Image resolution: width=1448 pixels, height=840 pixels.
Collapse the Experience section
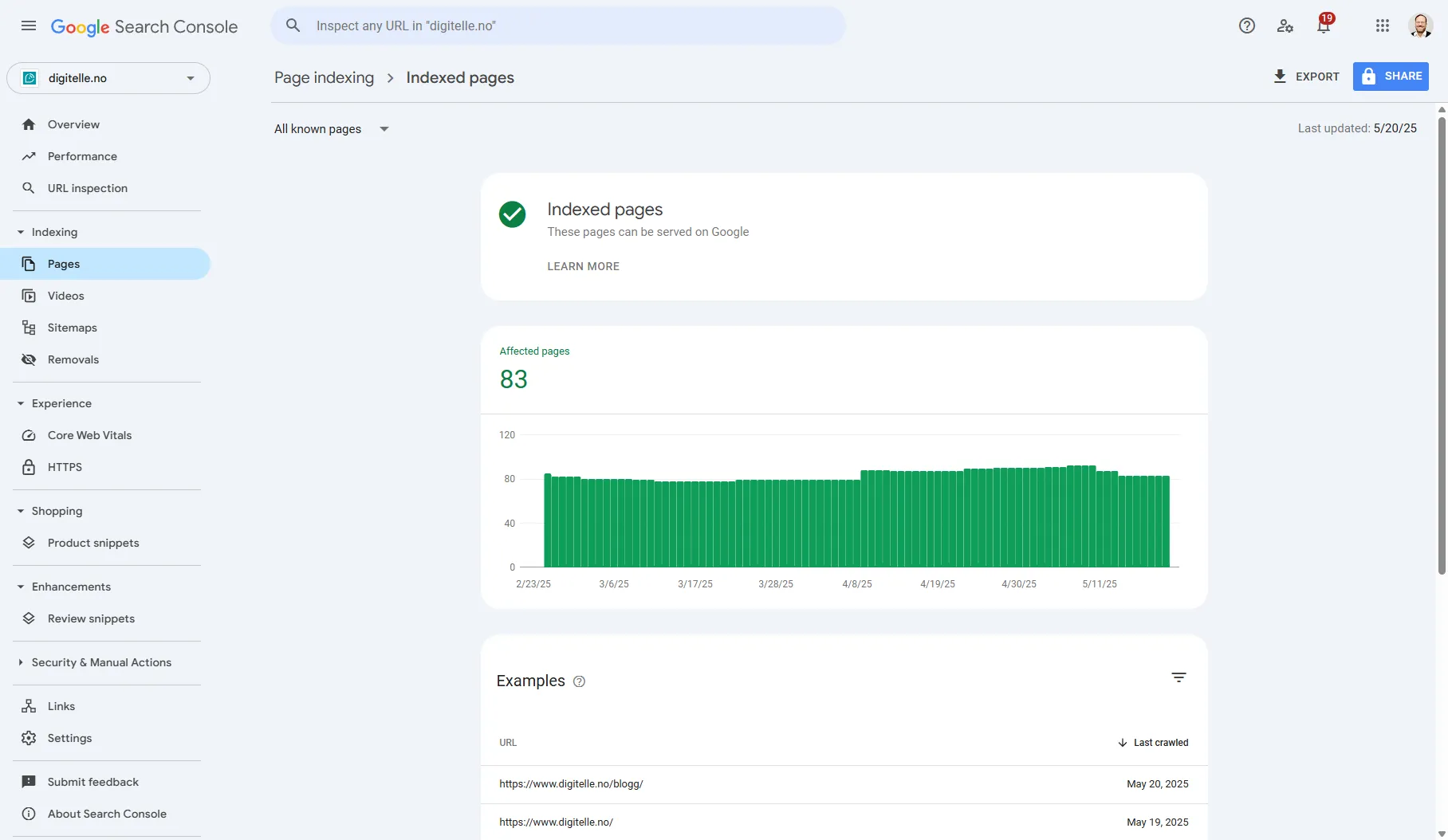click(x=21, y=403)
